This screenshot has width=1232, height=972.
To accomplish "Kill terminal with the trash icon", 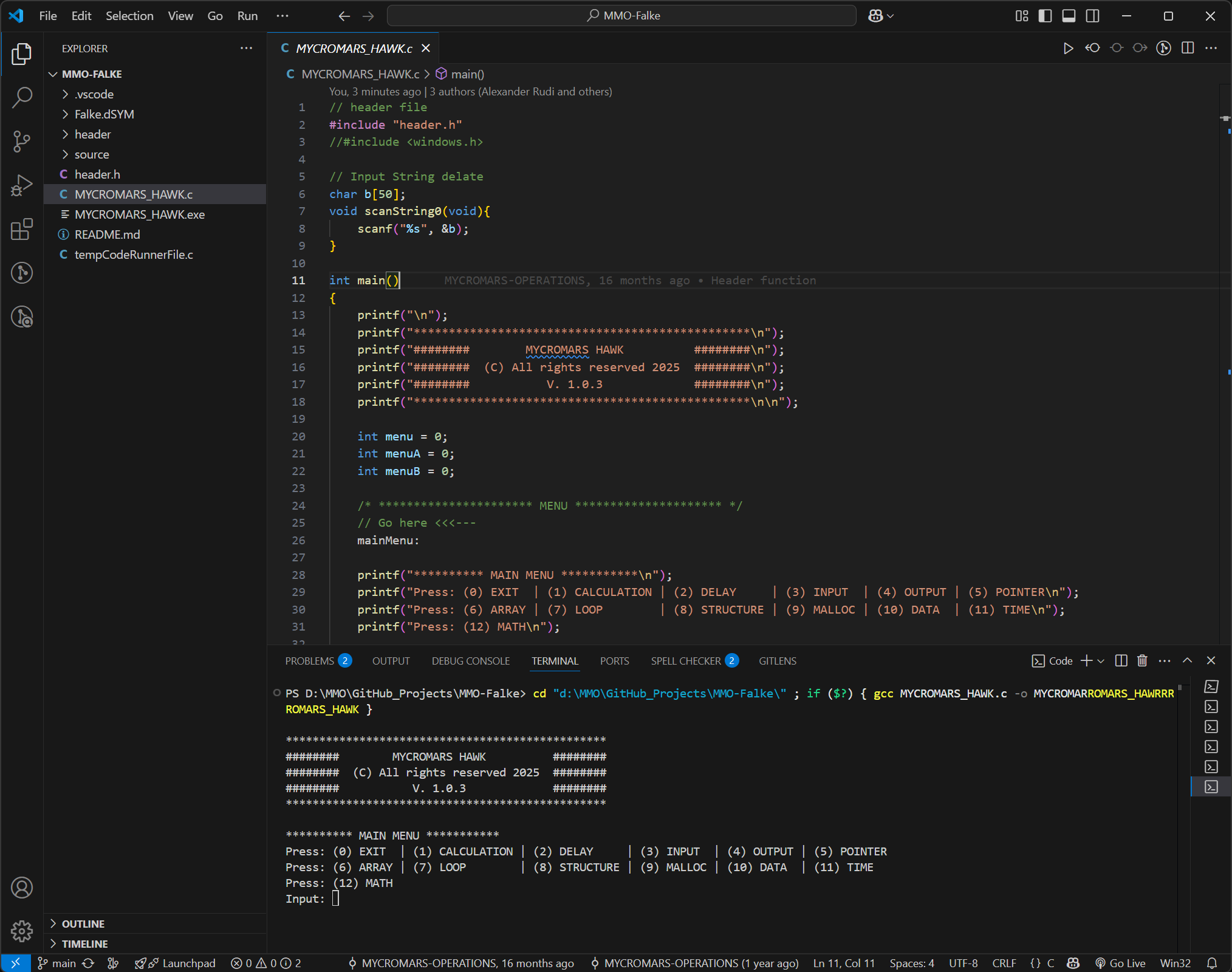I will pyautogui.click(x=1142, y=660).
